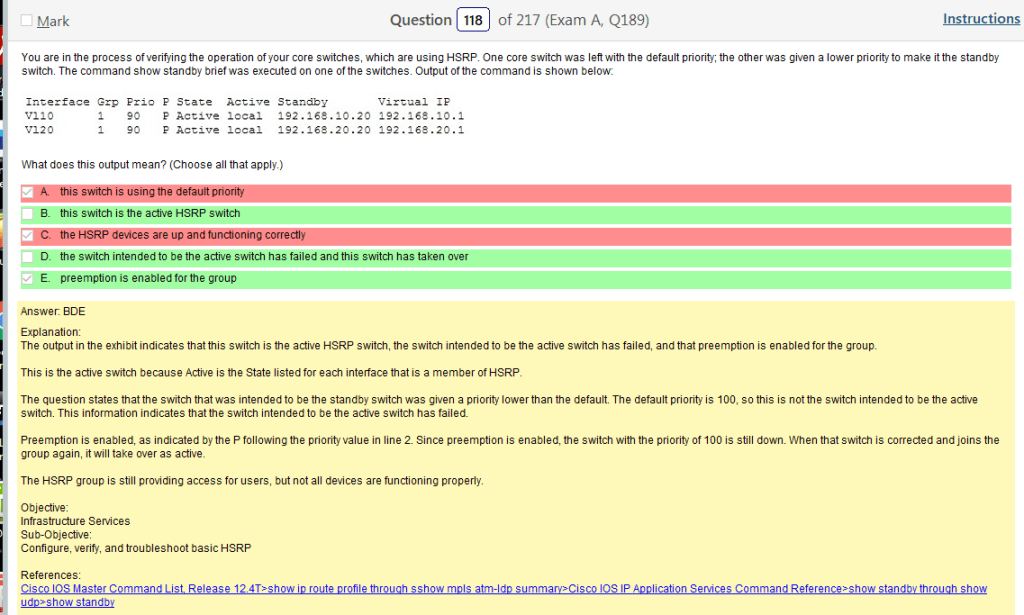
Task: Check option B checkbox
Action: 28,214
